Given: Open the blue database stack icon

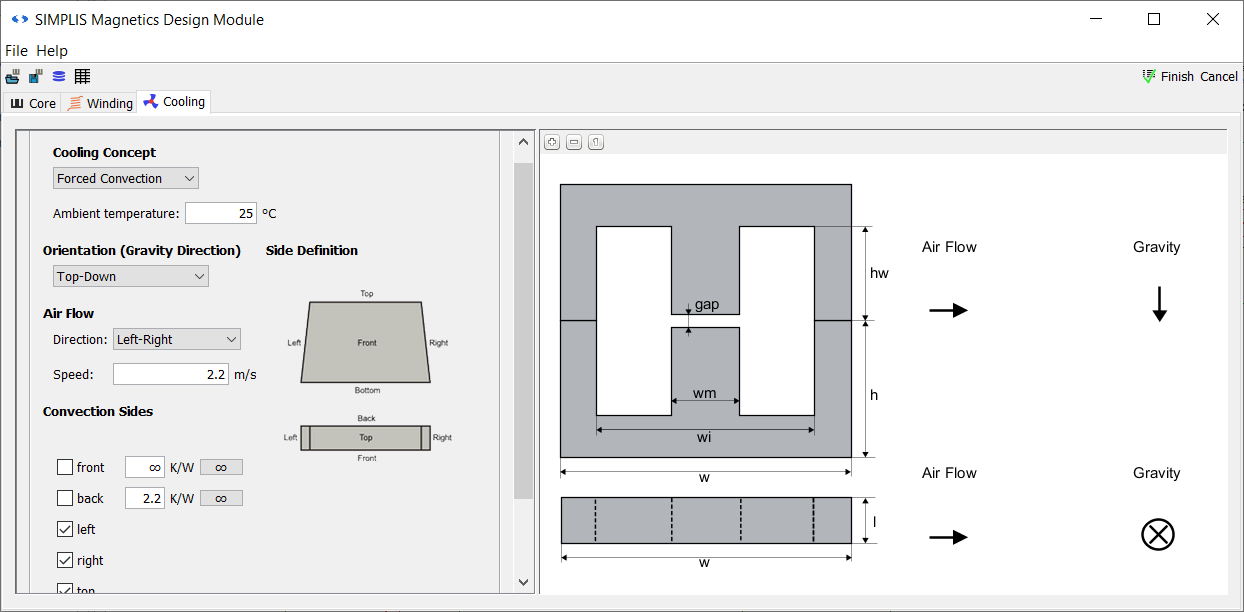Looking at the screenshot, I should (59, 77).
